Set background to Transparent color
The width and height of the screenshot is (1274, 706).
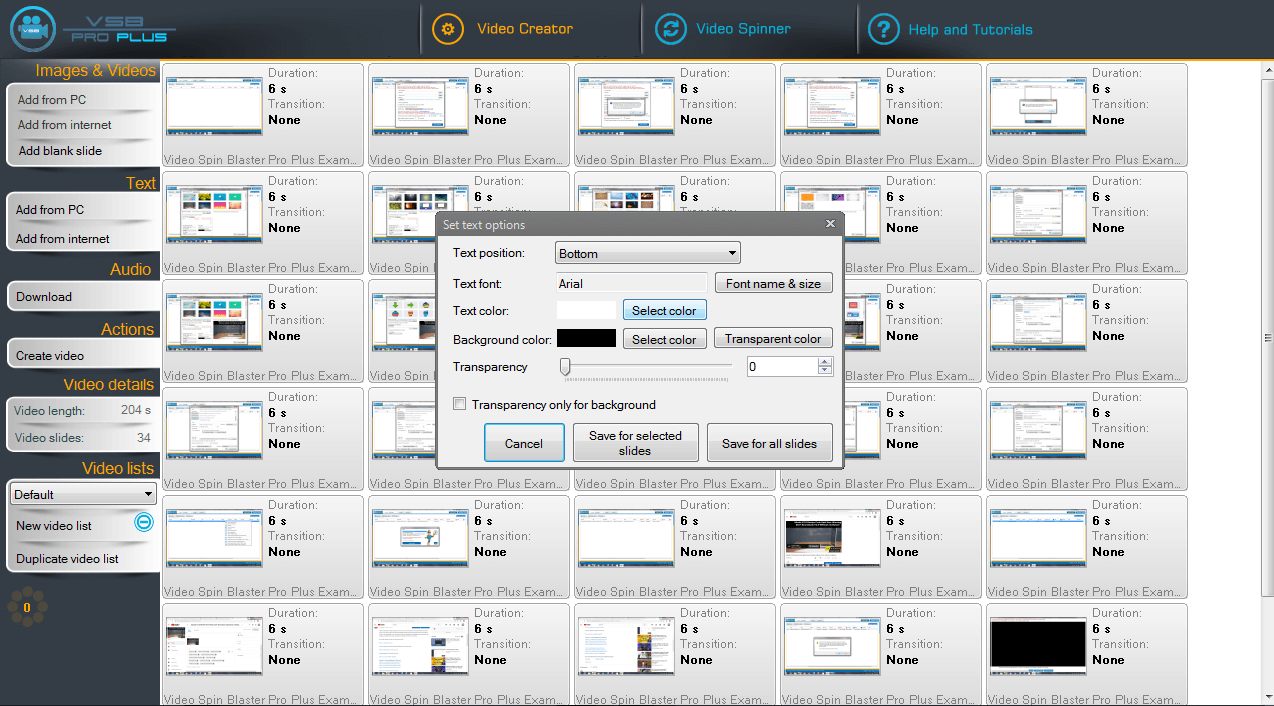pyautogui.click(x=773, y=339)
